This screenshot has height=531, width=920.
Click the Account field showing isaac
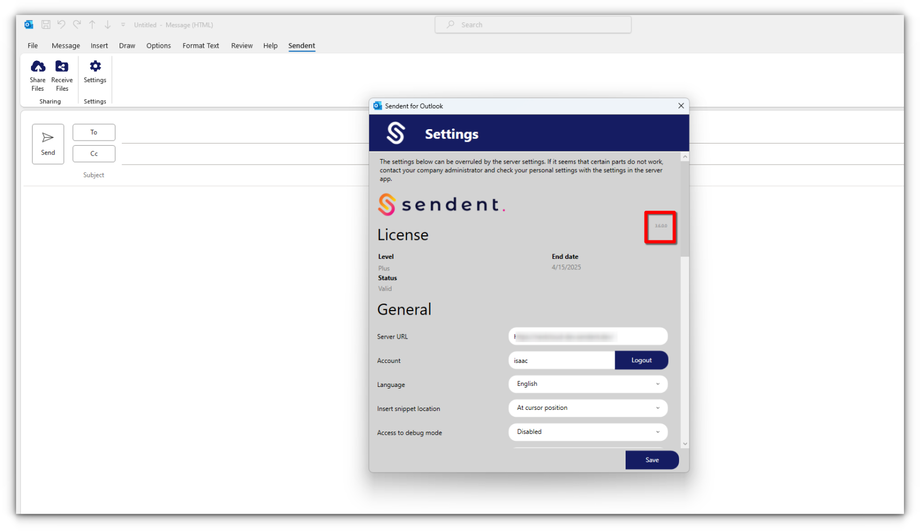point(562,360)
